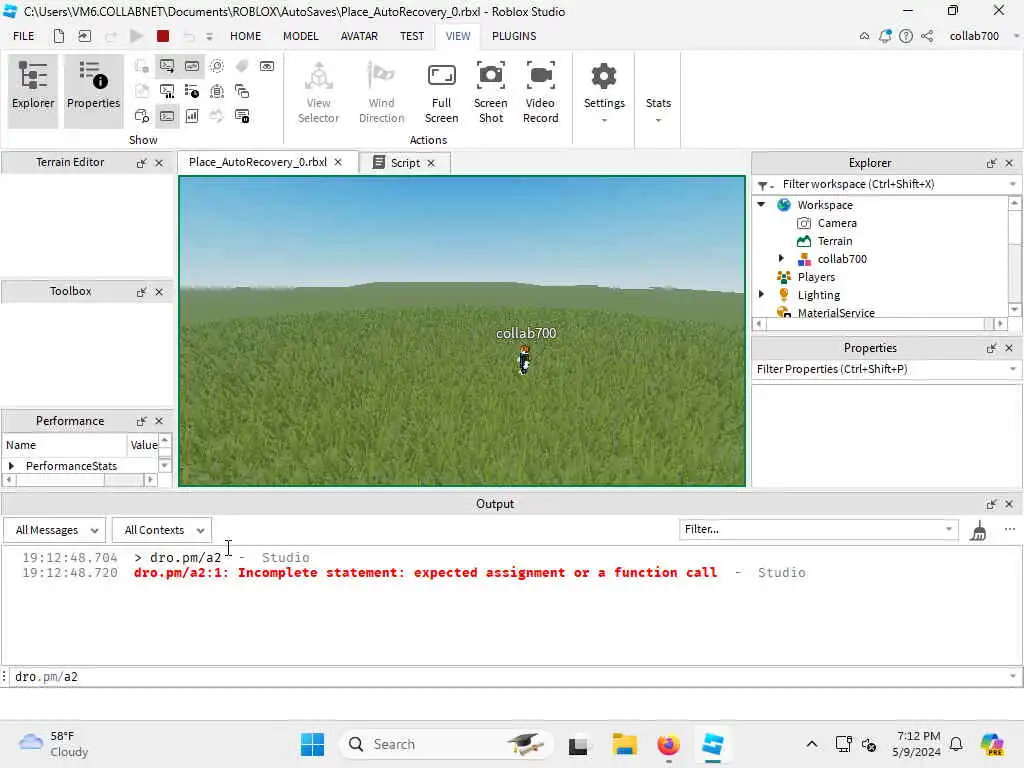Toggle the eye view icon in Show group
This screenshot has width=1024, height=768.
click(267, 66)
